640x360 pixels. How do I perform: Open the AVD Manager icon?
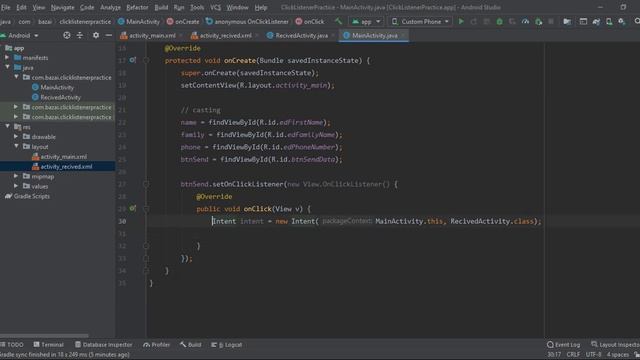click(609, 22)
